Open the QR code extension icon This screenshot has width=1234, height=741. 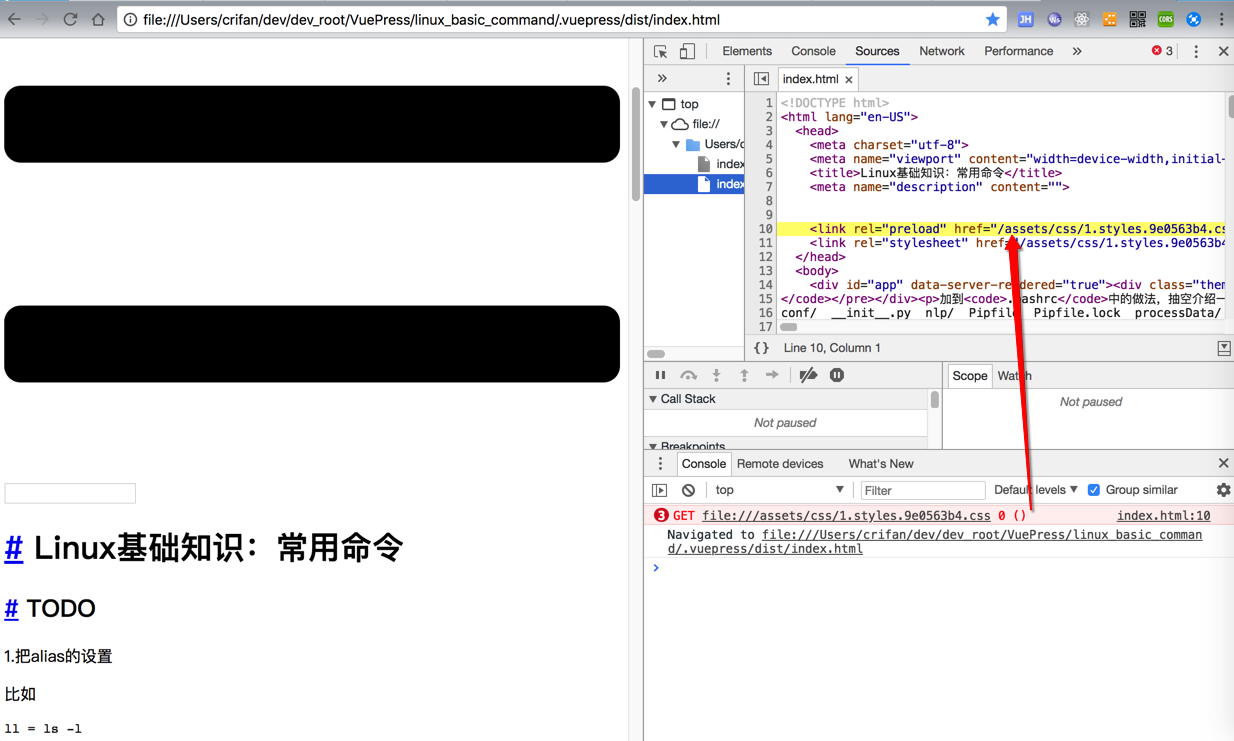tap(1138, 19)
